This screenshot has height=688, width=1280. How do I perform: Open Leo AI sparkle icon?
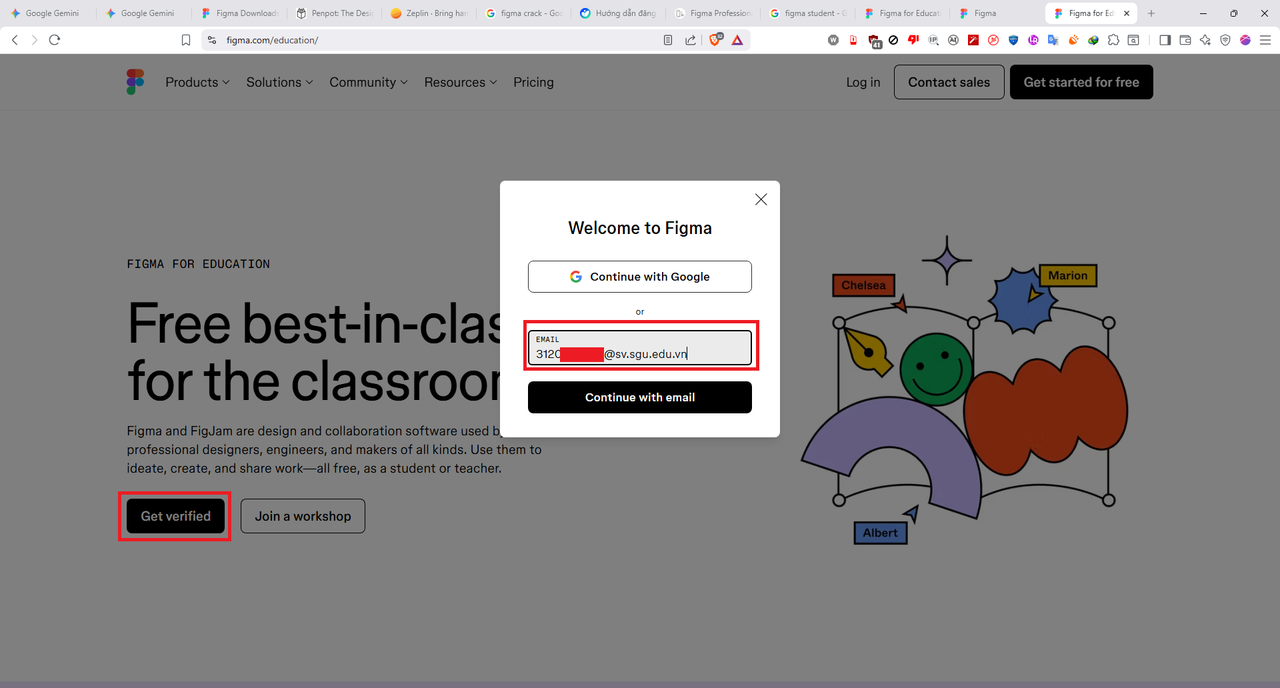pyautogui.click(x=1205, y=40)
